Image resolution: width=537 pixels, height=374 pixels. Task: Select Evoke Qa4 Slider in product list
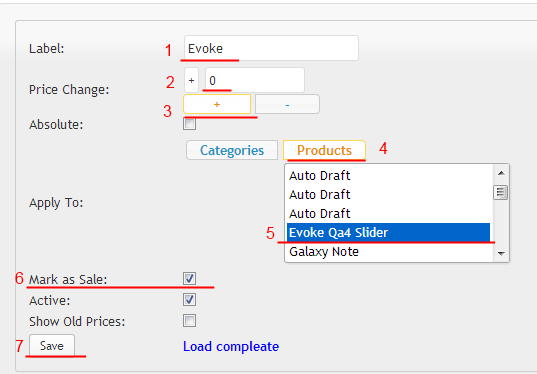point(389,233)
